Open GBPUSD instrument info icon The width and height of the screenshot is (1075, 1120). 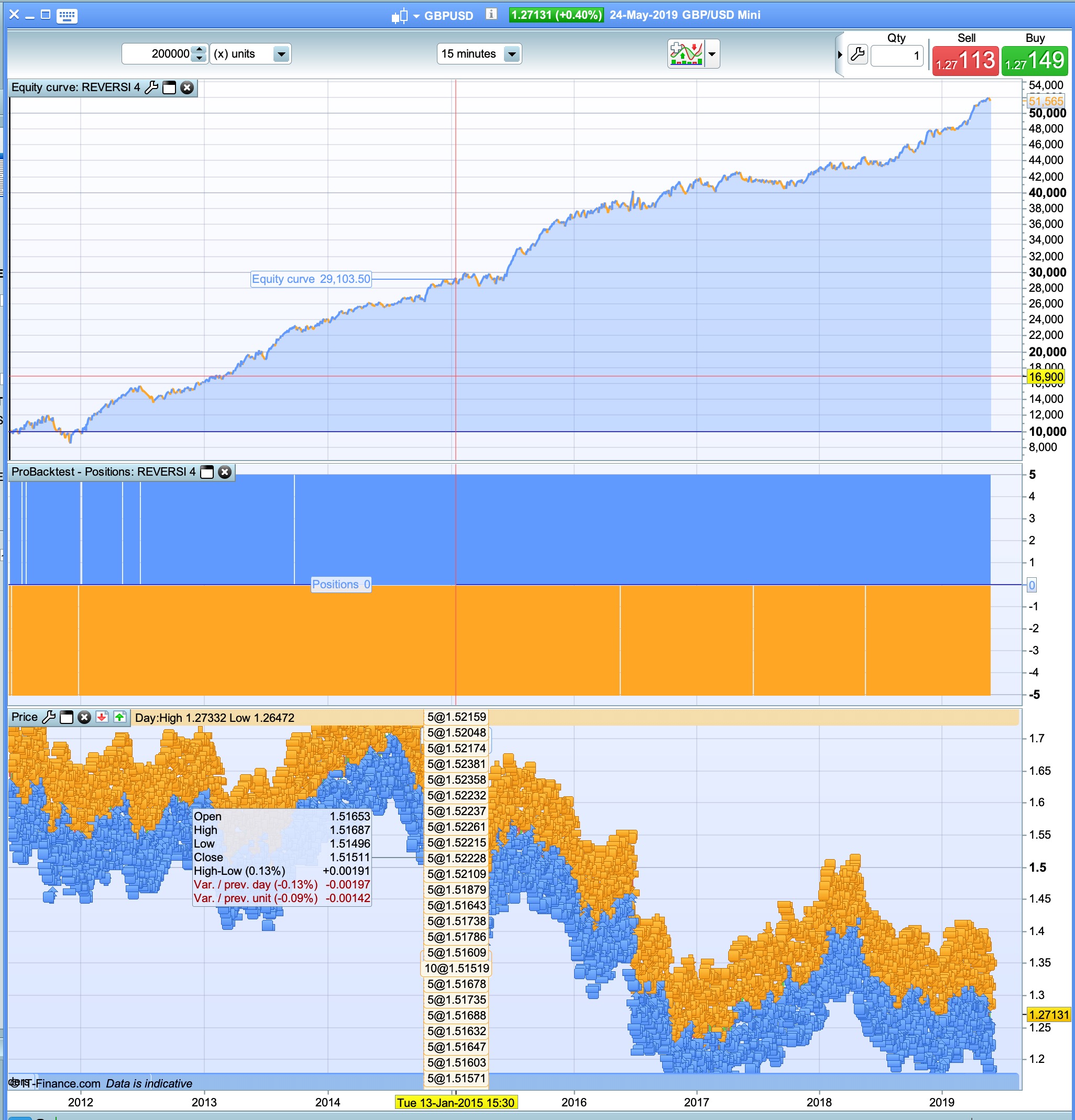(491, 14)
